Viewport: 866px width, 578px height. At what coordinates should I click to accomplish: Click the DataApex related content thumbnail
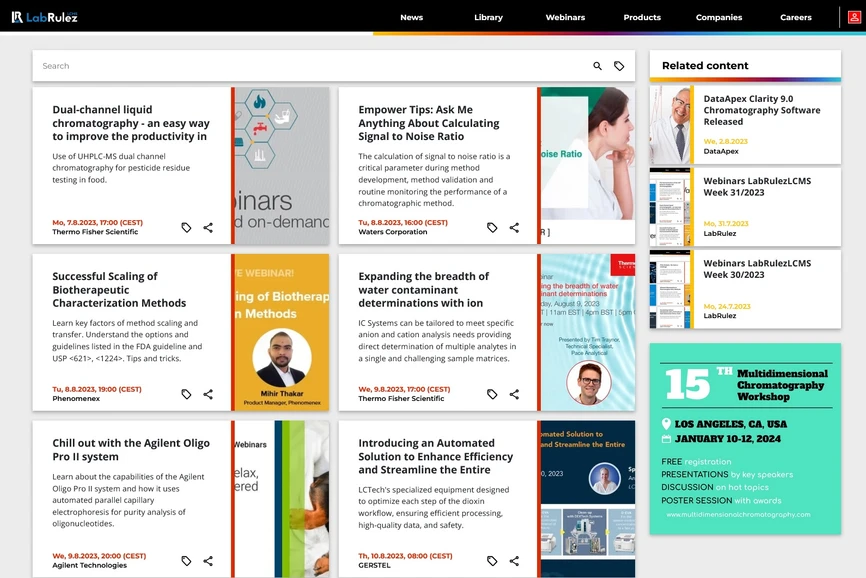(670, 125)
